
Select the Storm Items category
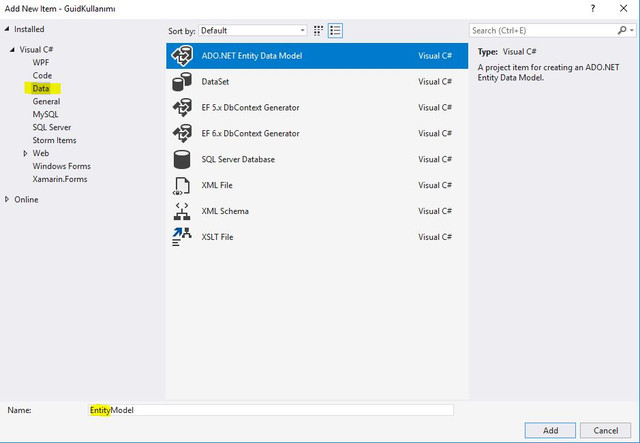[x=54, y=140]
